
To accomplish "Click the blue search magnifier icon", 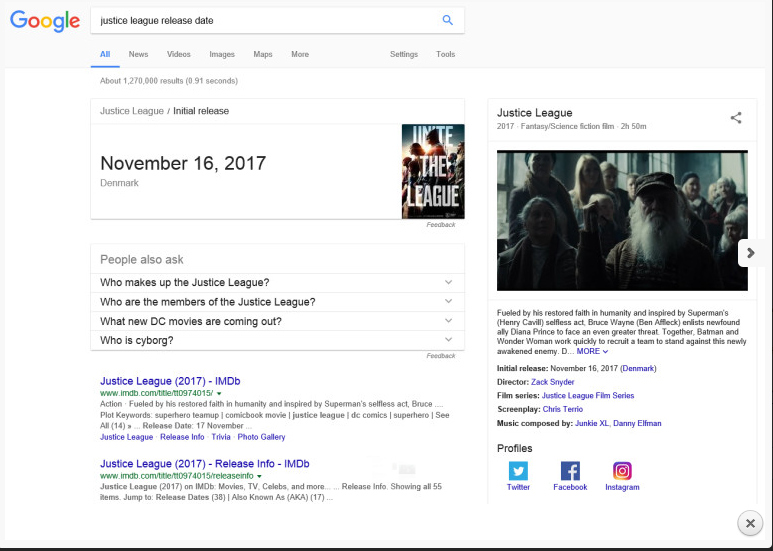I will pyautogui.click(x=447, y=20).
